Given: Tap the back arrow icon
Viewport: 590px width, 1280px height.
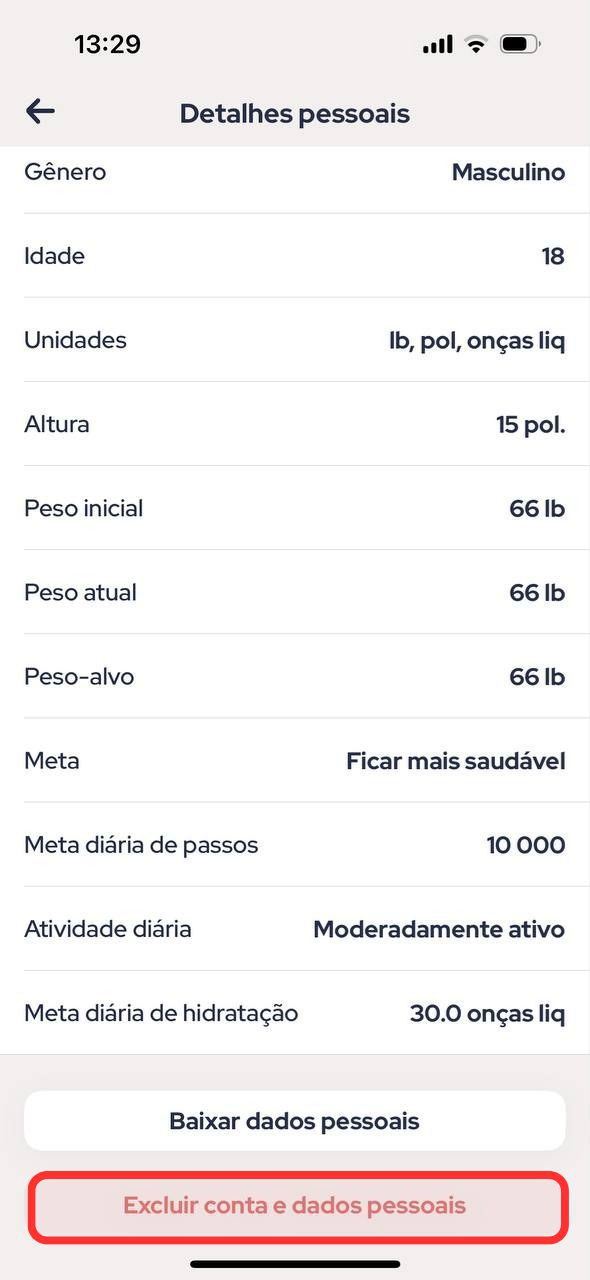Looking at the screenshot, I should pos(40,111).
